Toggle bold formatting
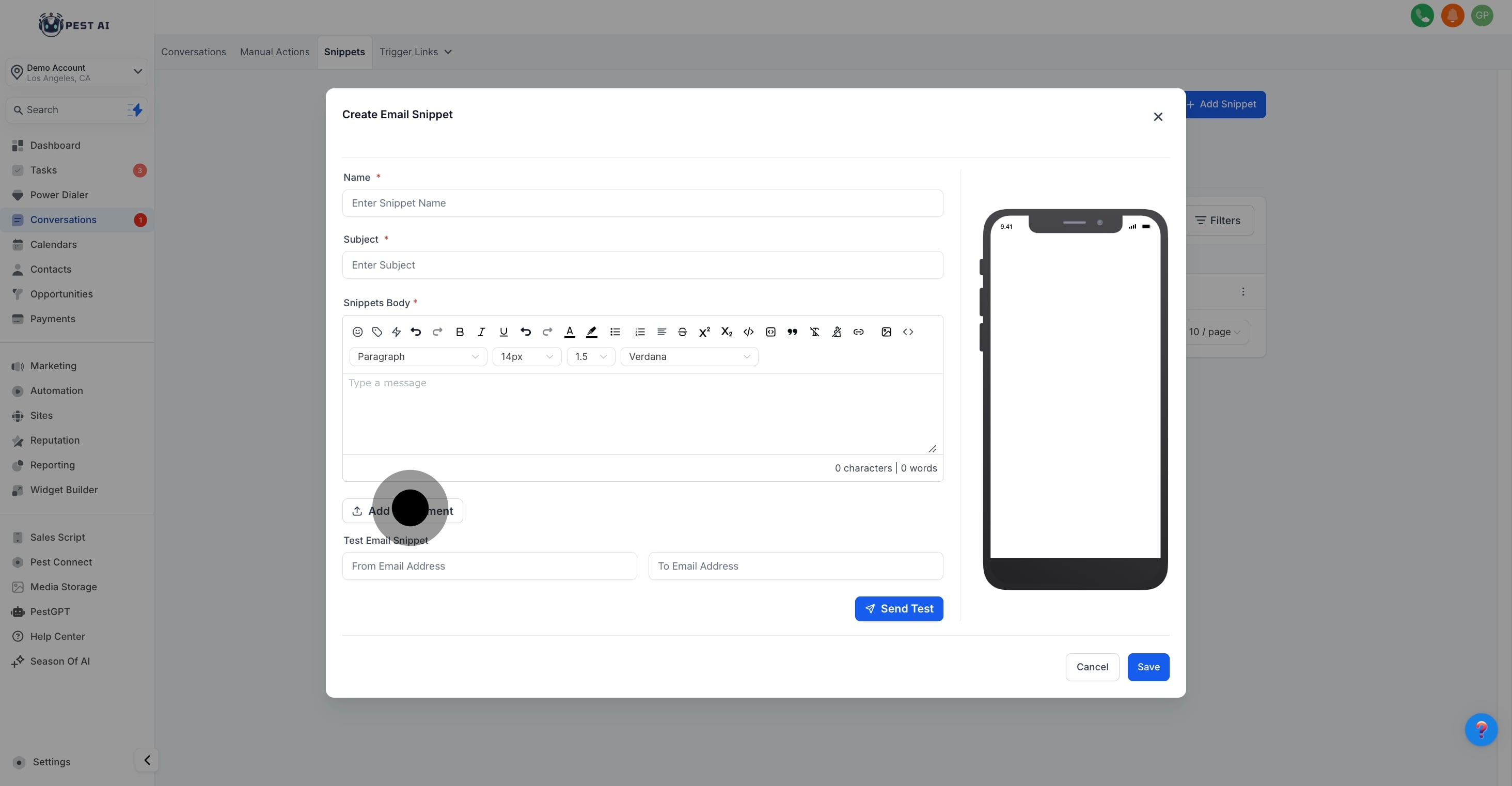 point(460,332)
